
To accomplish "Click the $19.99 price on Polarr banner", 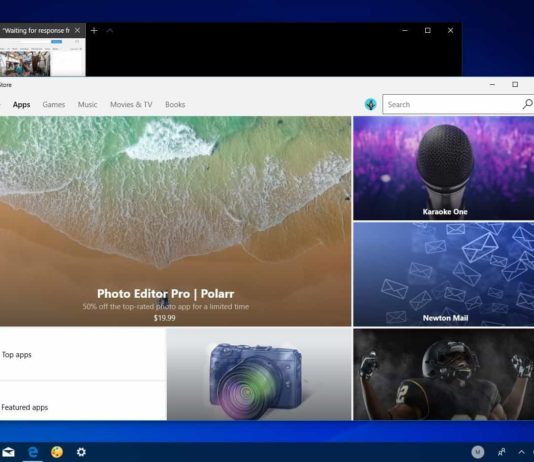I will 164,318.
